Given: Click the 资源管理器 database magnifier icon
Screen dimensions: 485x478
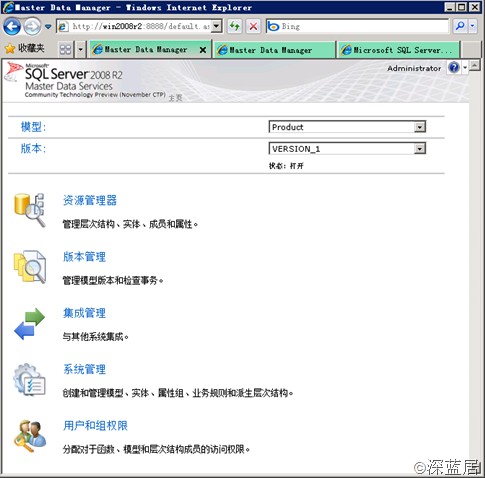Looking at the screenshot, I should [x=29, y=210].
